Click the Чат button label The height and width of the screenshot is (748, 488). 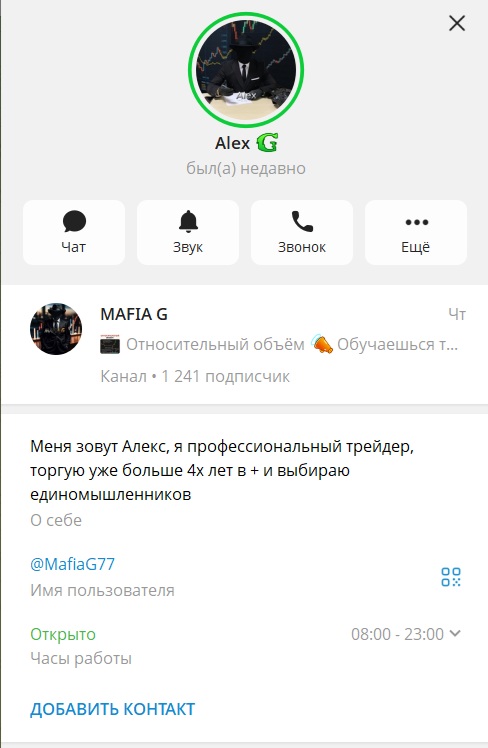point(73,247)
